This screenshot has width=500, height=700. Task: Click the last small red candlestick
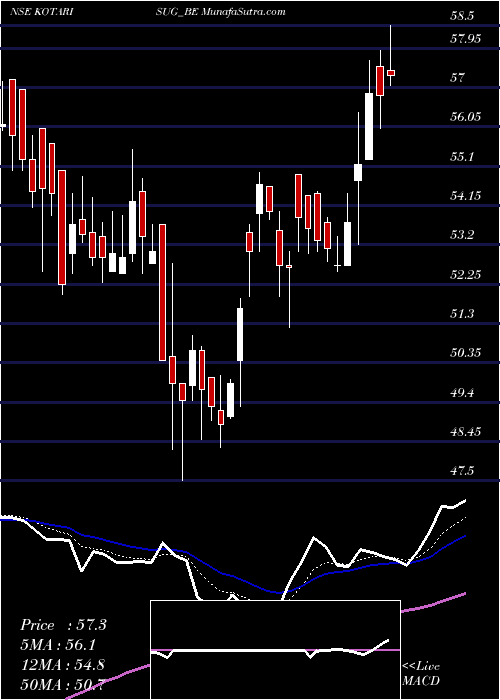pyautogui.click(x=391, y=73)
